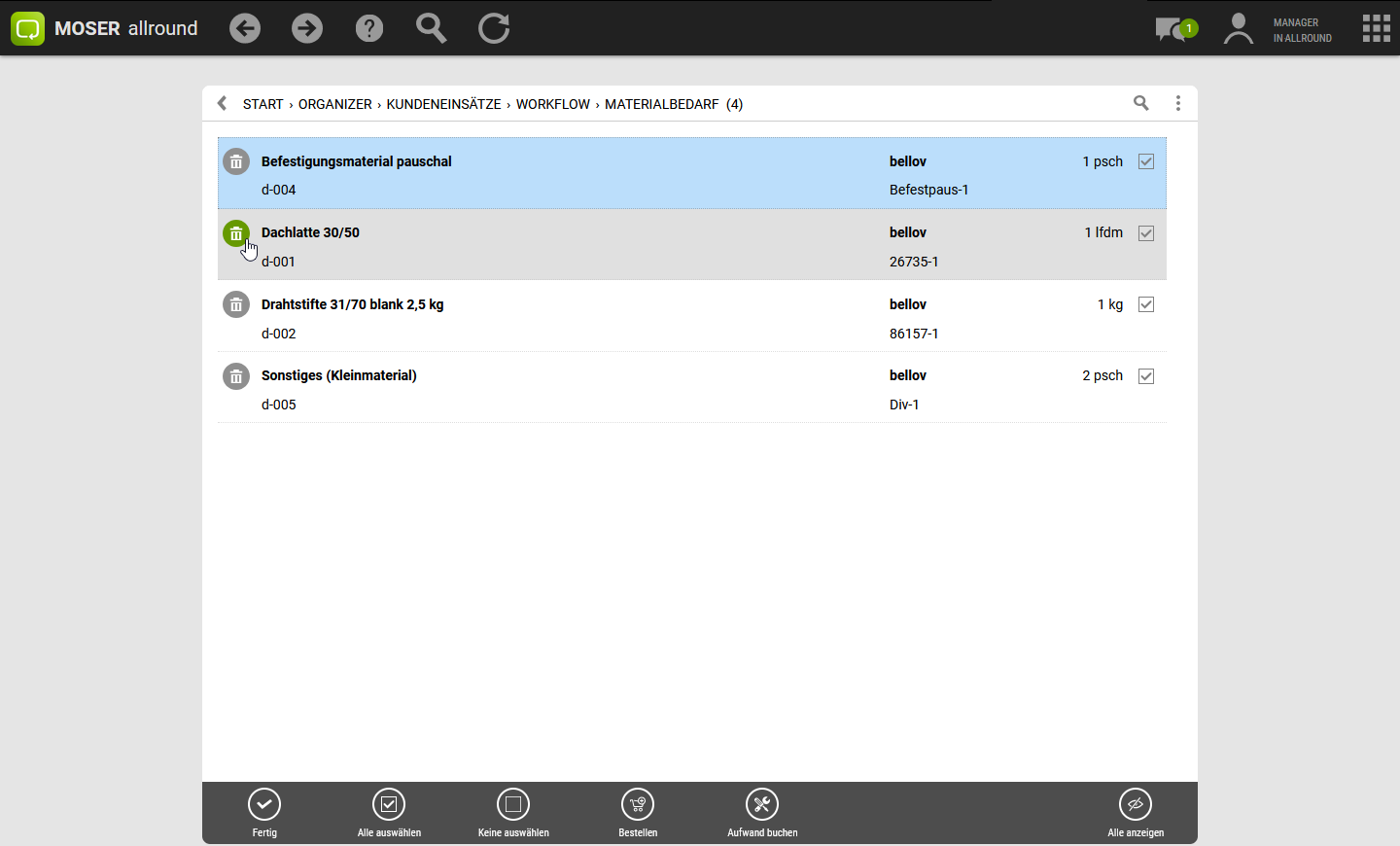Open the apps grid menu
Viewport: 1400px width, 846px height.
click(x=1376, y=28)
